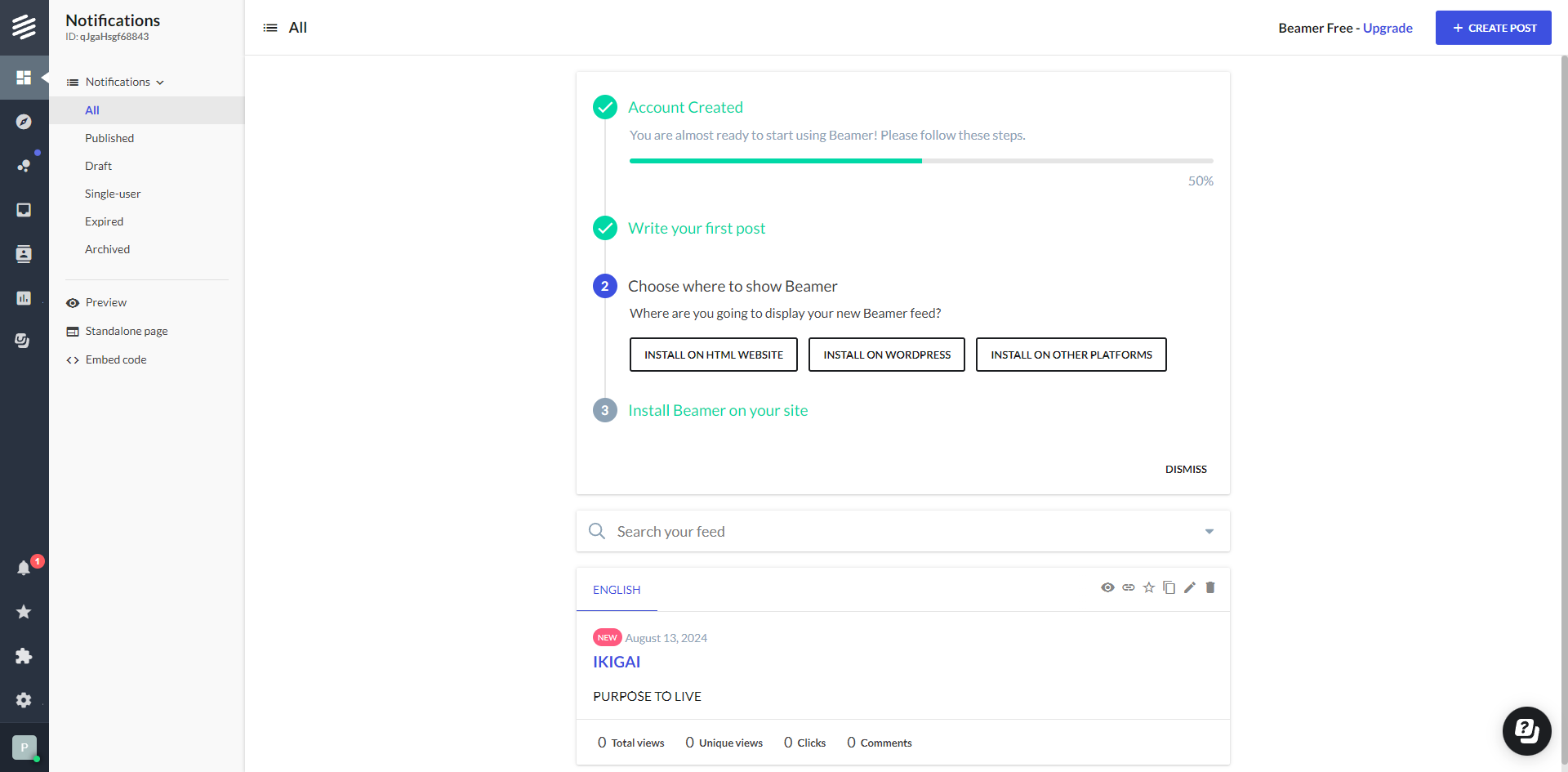Click the 50% progress label
Screen dimensions: 1568x772
(1200, 181)
